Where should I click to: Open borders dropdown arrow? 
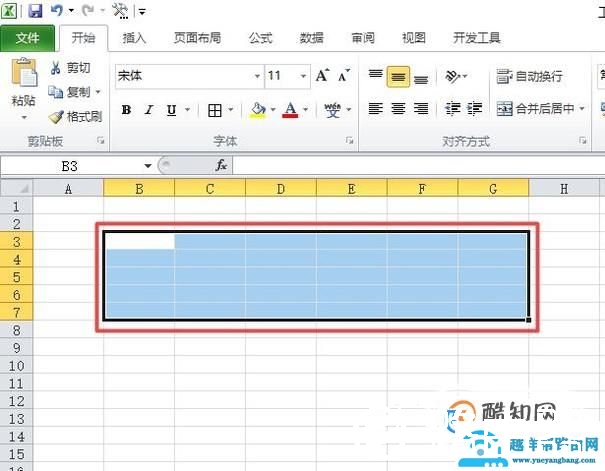tap(231, 110)
